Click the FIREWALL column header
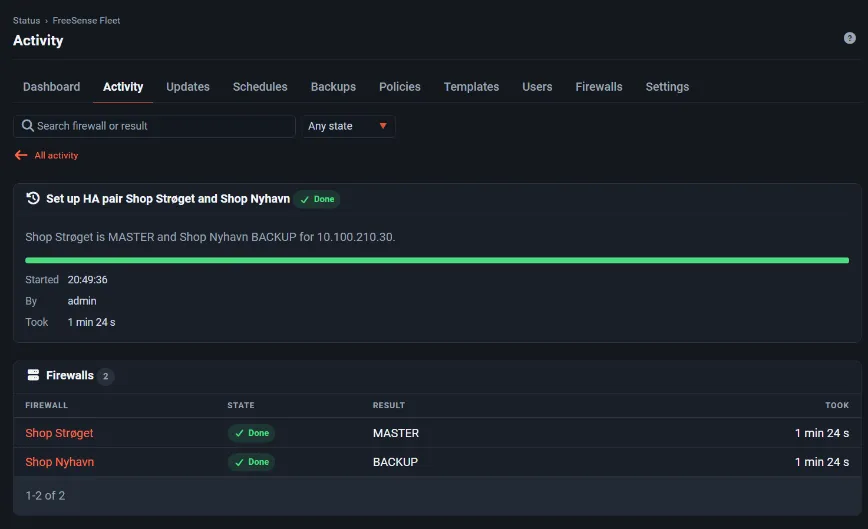This screenshot has width=868, height=529. pyautogui.click(x=46, y=405)
